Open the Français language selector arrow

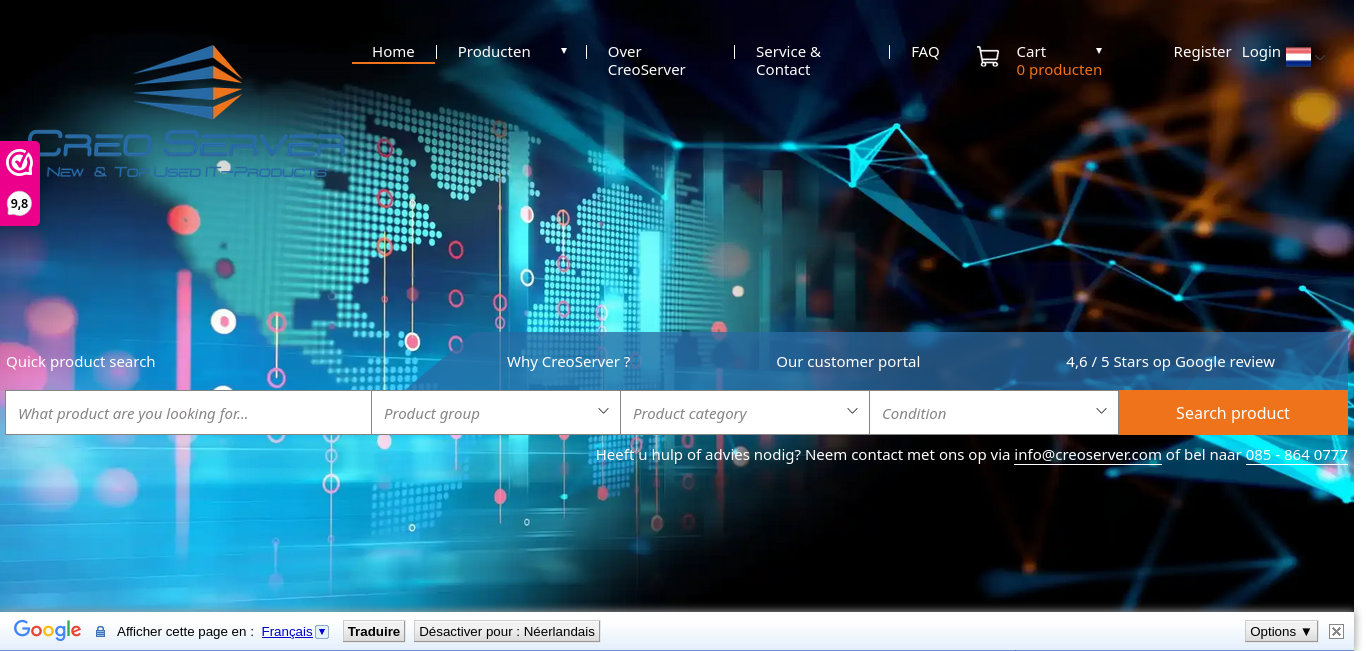(322, 631)
